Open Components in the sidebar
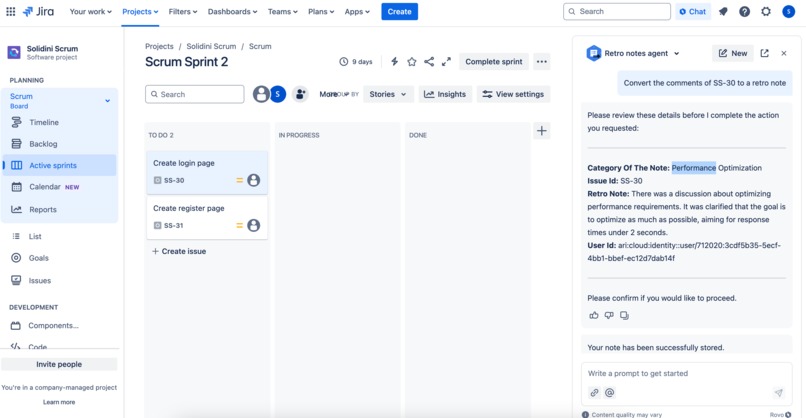806x418 pixels. pos(60,325)
